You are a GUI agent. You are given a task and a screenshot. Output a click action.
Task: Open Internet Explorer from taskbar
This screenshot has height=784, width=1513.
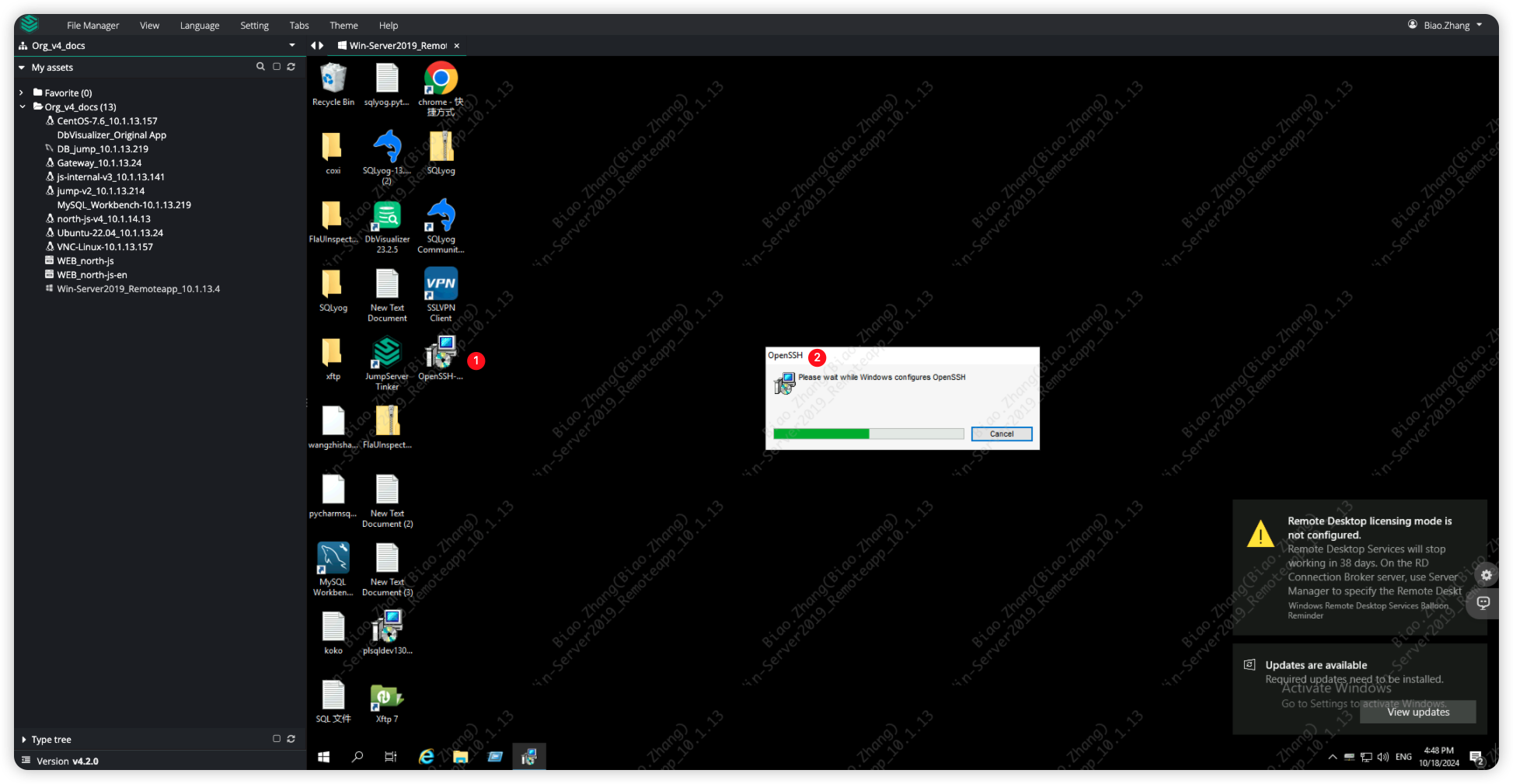tap(426, 757)
